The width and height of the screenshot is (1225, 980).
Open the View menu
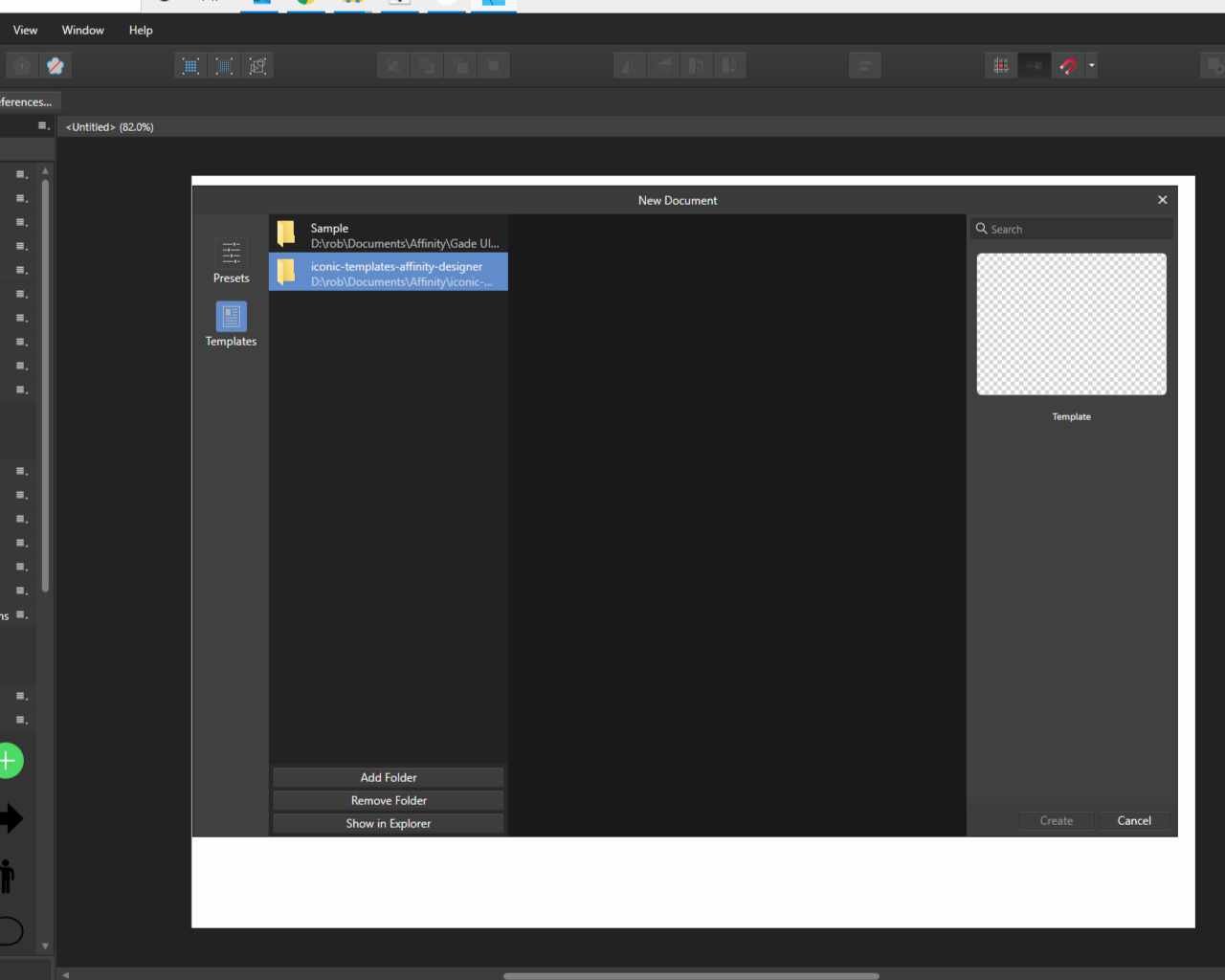pos(25,30)
